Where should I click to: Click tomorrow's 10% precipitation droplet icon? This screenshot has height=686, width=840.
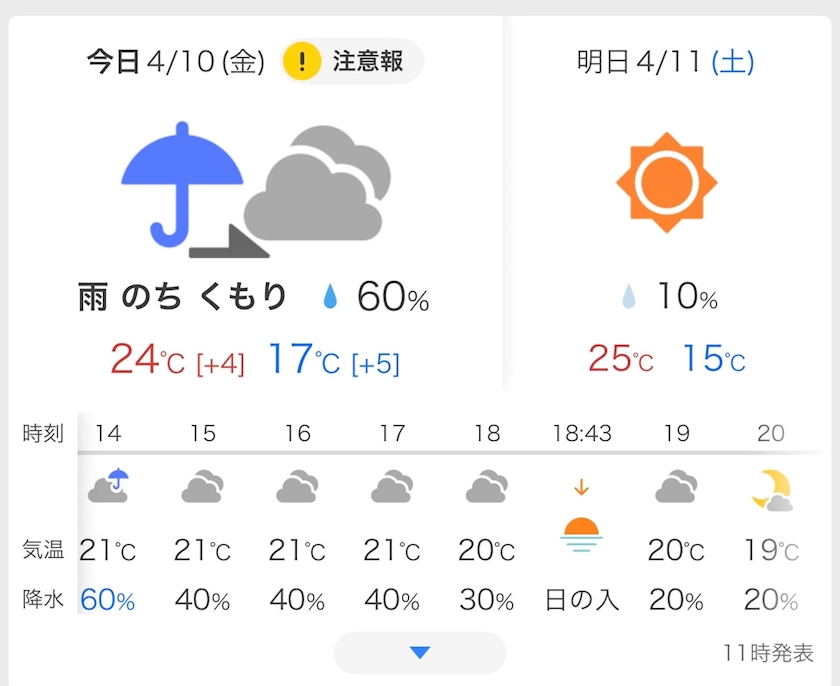tap(628, 296)
